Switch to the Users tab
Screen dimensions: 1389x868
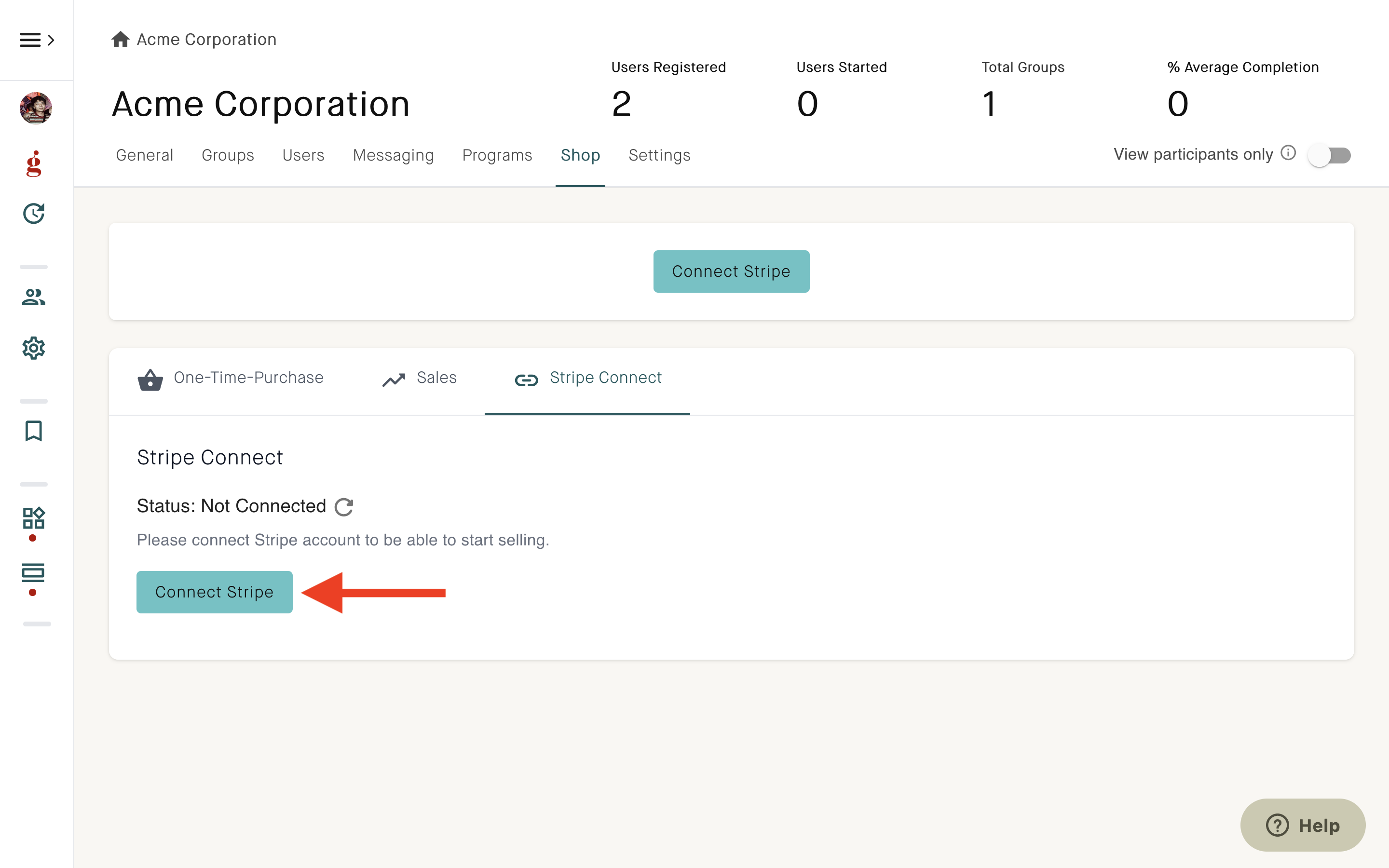pos(304,155)
